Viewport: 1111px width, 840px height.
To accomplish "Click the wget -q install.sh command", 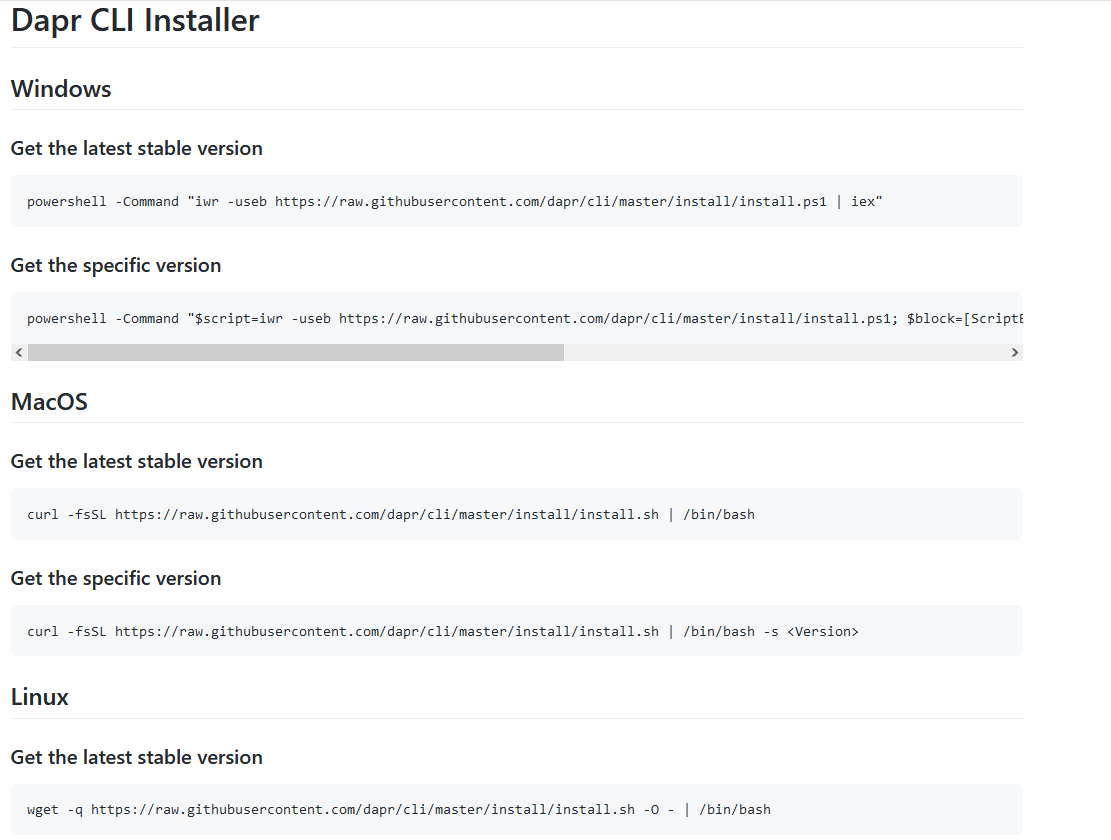I will point(398,810).
